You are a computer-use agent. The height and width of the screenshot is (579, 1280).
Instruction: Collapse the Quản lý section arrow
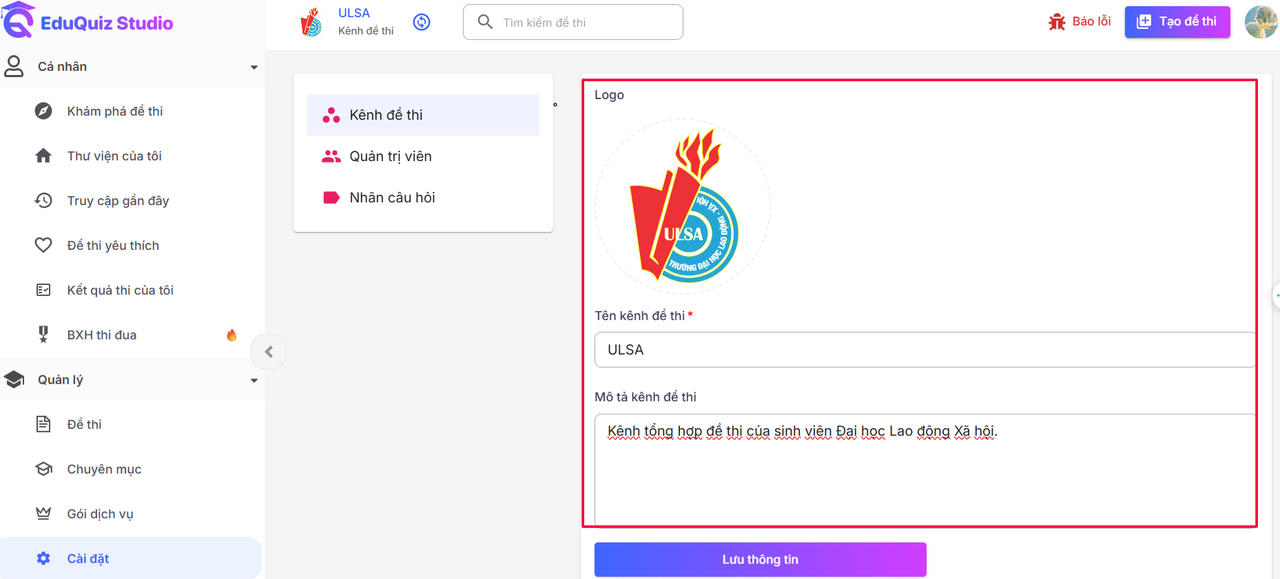pos(254,380)
